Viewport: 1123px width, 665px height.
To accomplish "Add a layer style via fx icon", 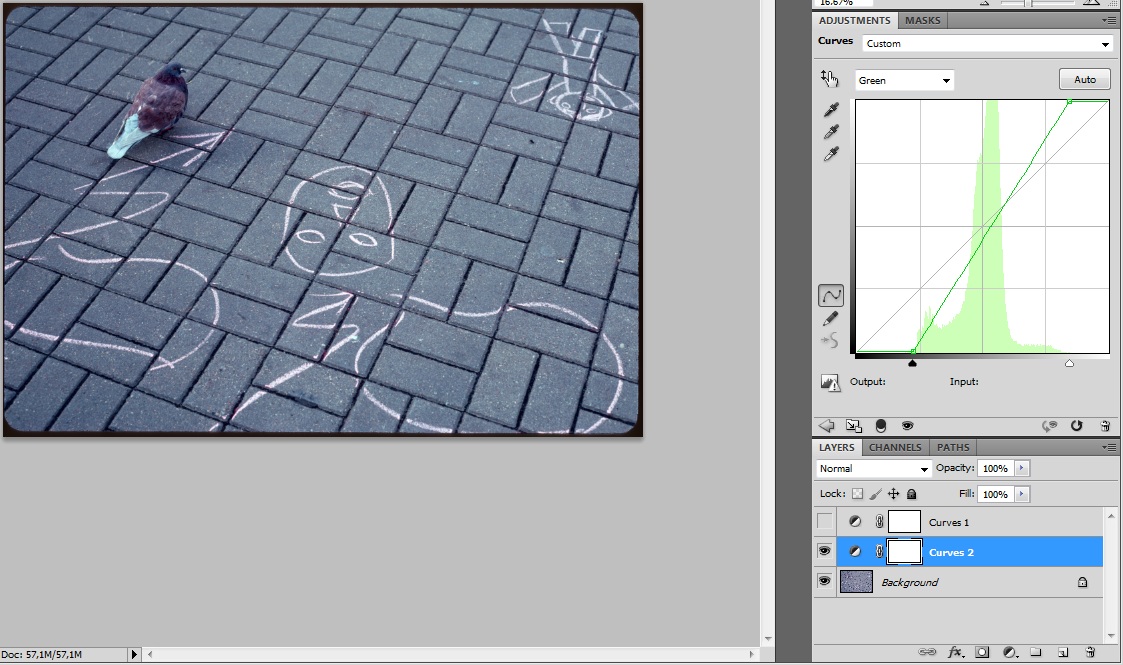I will (955, 652).
